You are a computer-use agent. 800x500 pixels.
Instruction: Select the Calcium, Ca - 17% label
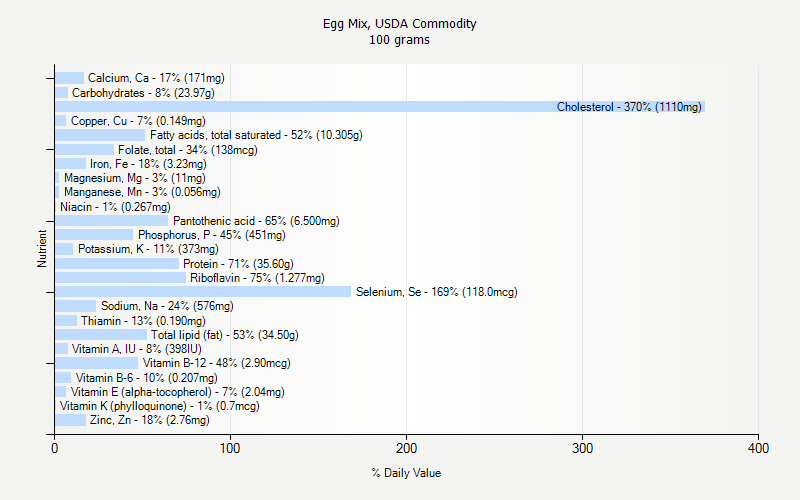pos(156,78)
